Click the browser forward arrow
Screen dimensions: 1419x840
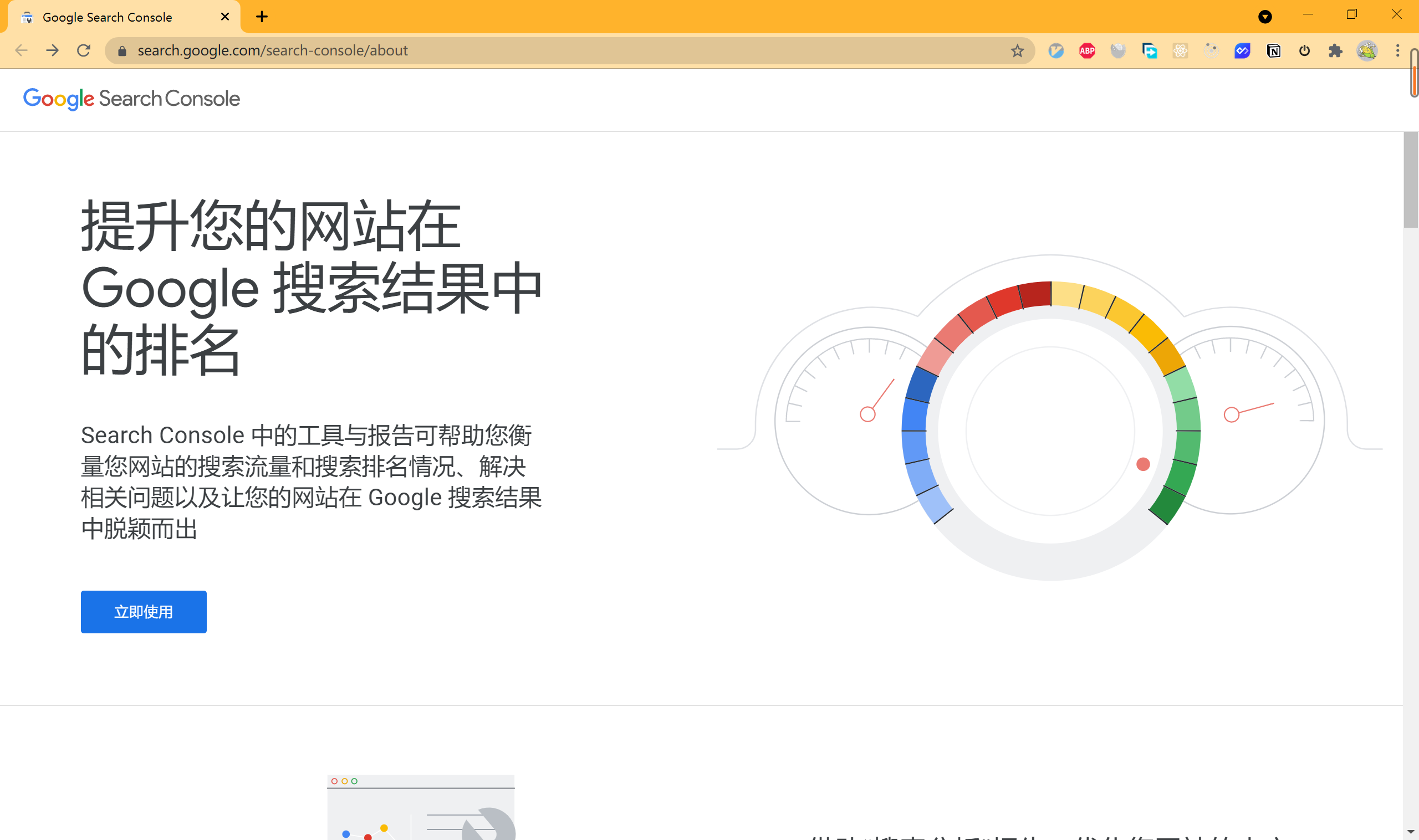coord(52,50)
